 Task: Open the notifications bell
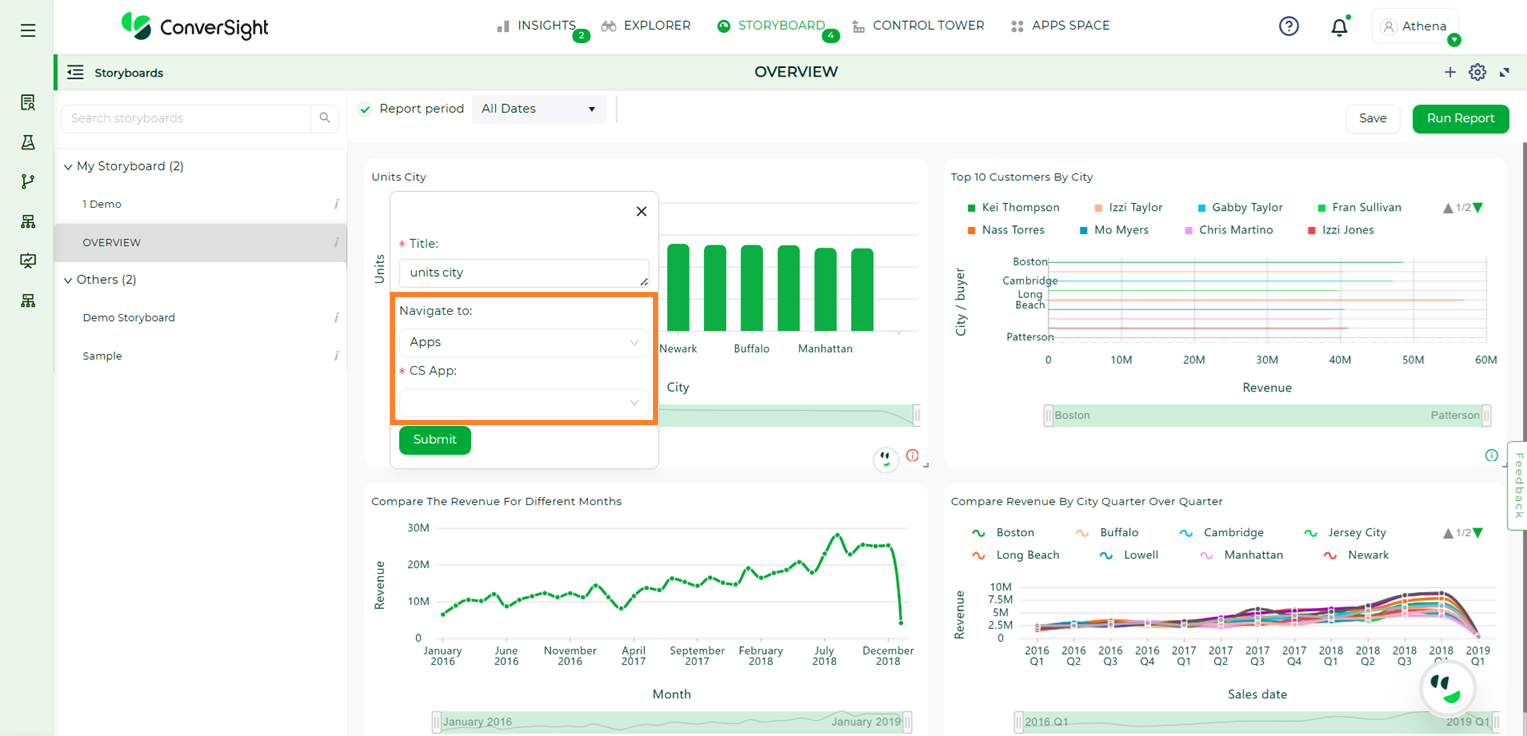click(1339, 27)
